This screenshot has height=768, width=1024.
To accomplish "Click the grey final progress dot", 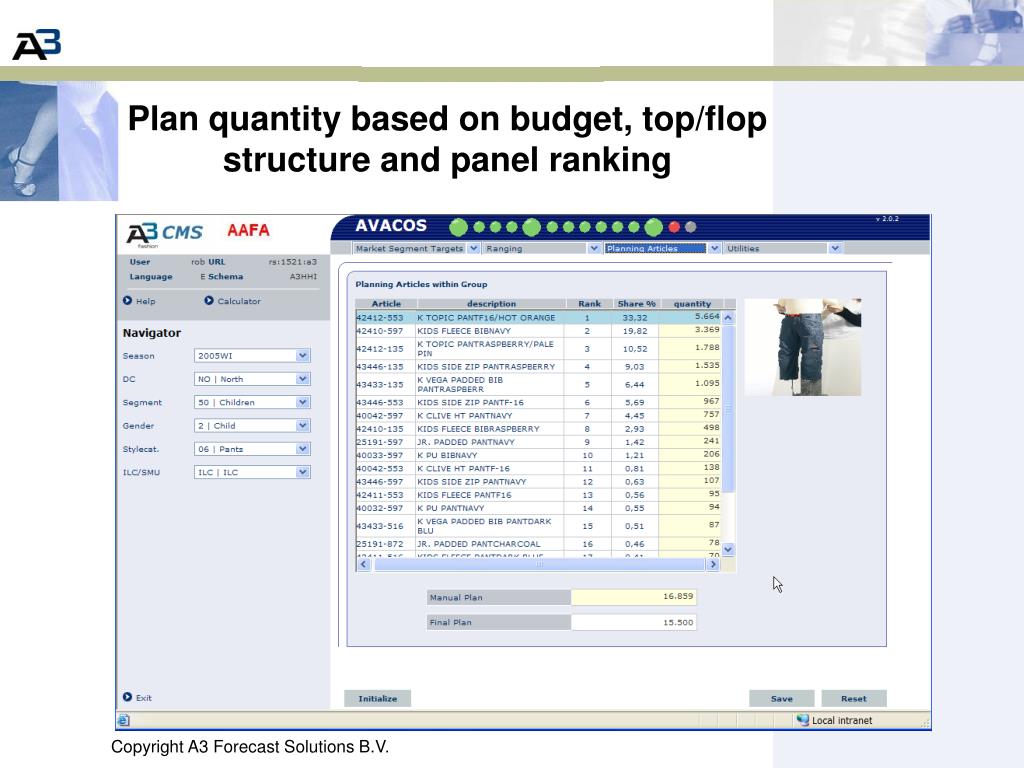I will pyautogui.click(x=690, y=227).
